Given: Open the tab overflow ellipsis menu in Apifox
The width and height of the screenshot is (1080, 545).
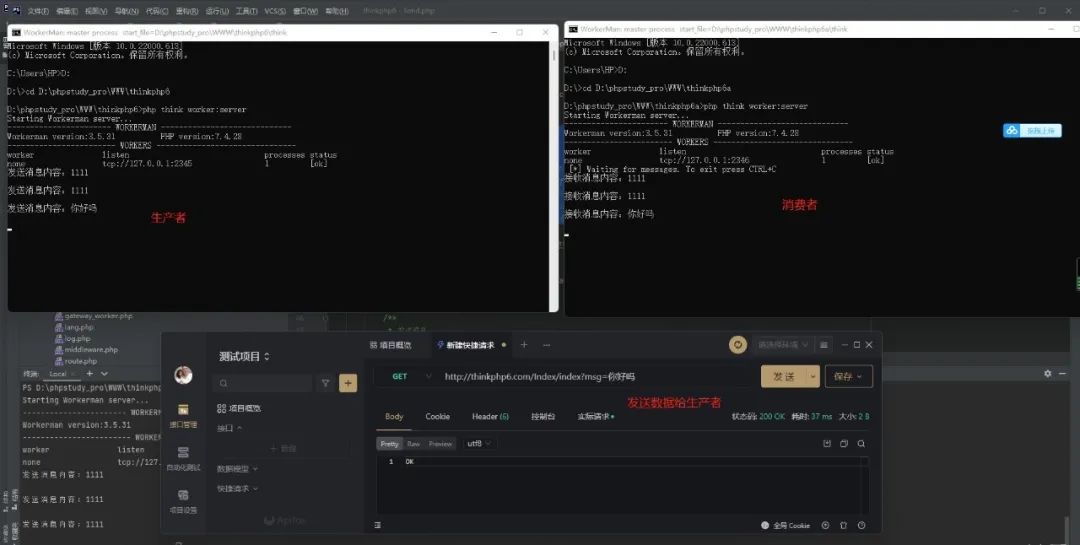Looking at the screenshot, I should [546, 345].
